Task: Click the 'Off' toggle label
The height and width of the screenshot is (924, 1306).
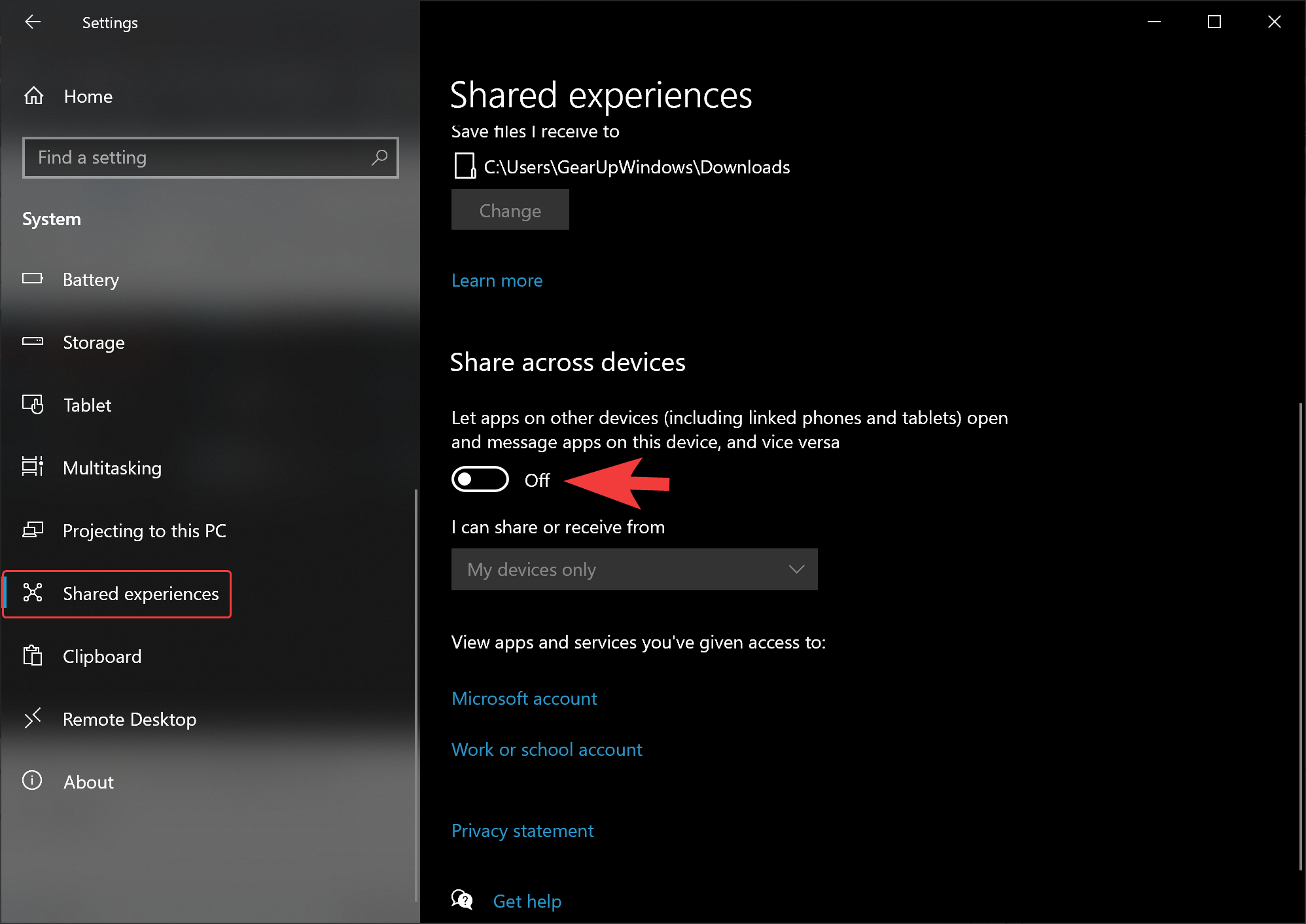Action: [x=537, y=480]
